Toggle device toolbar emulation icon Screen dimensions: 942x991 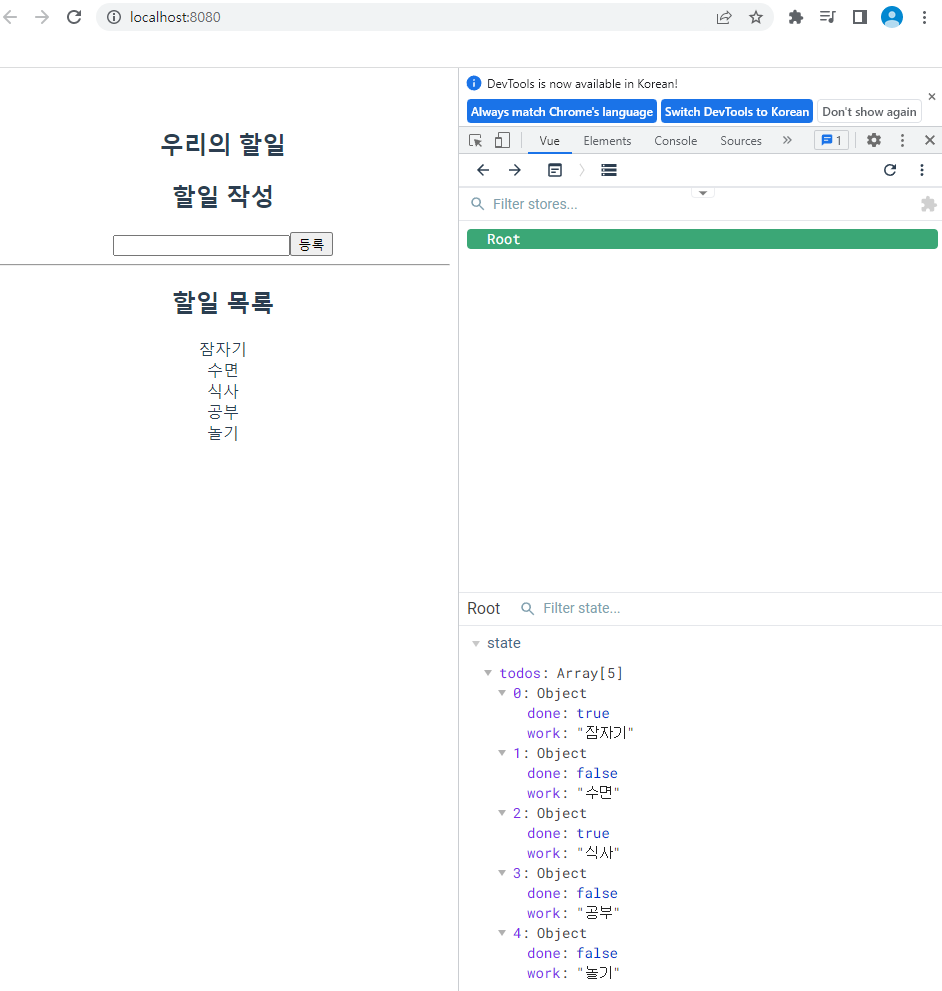click(502, 140)
